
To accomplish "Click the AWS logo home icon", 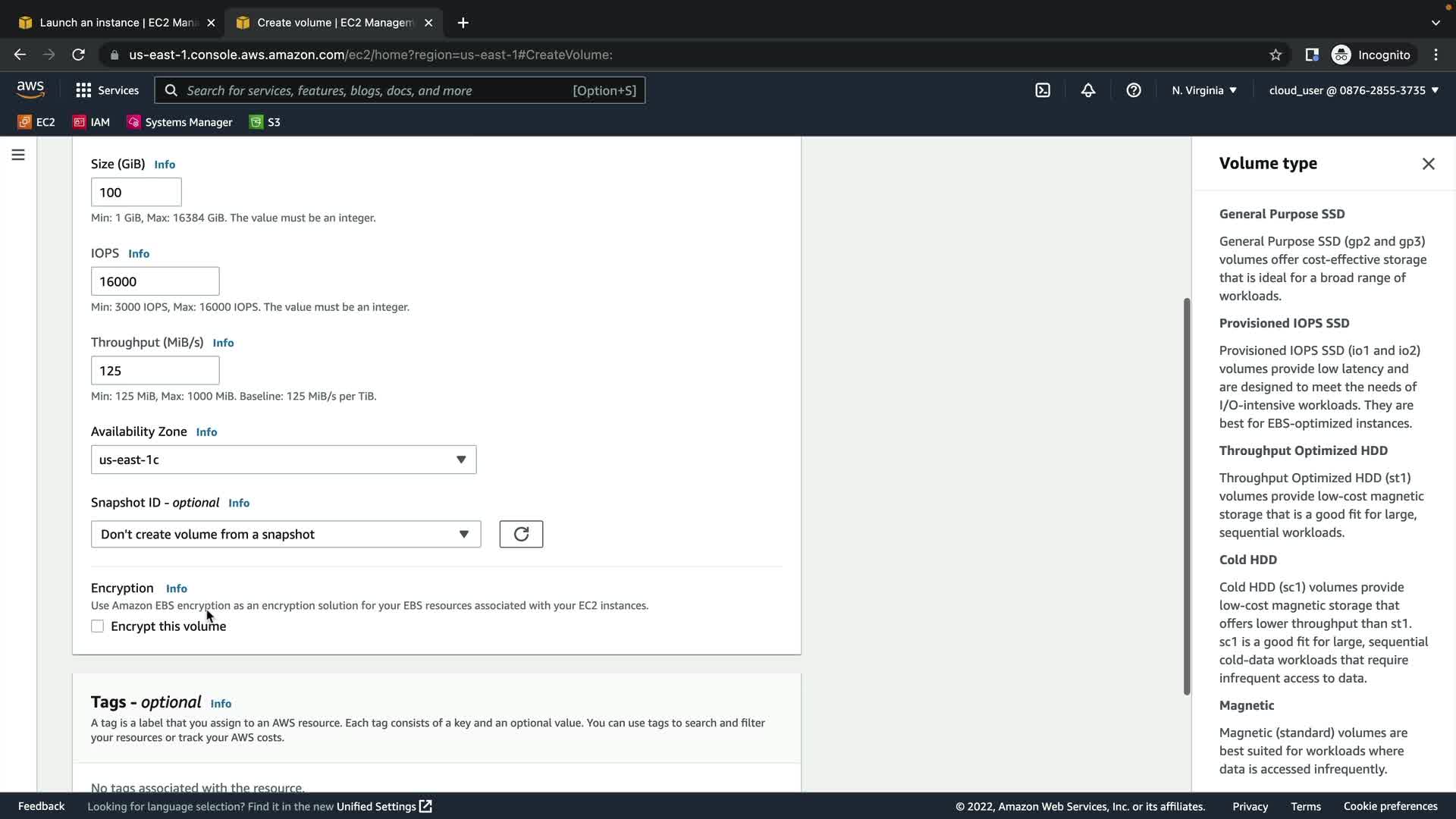I will pos(30,89).
